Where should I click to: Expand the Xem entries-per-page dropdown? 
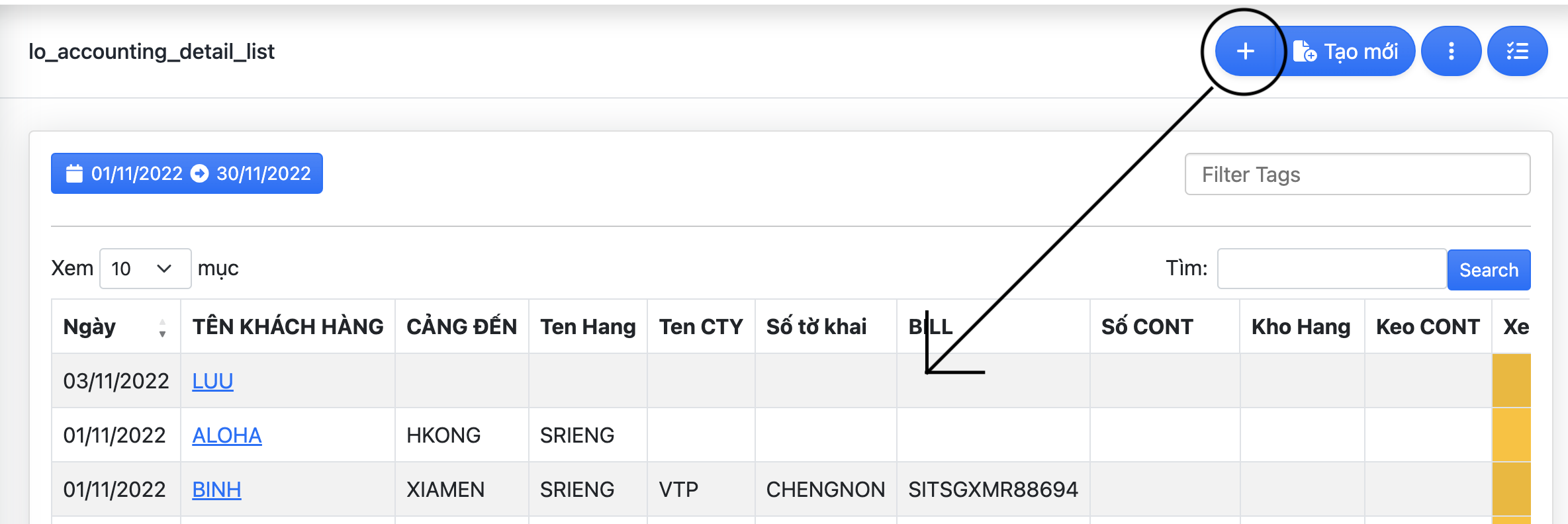145,269
